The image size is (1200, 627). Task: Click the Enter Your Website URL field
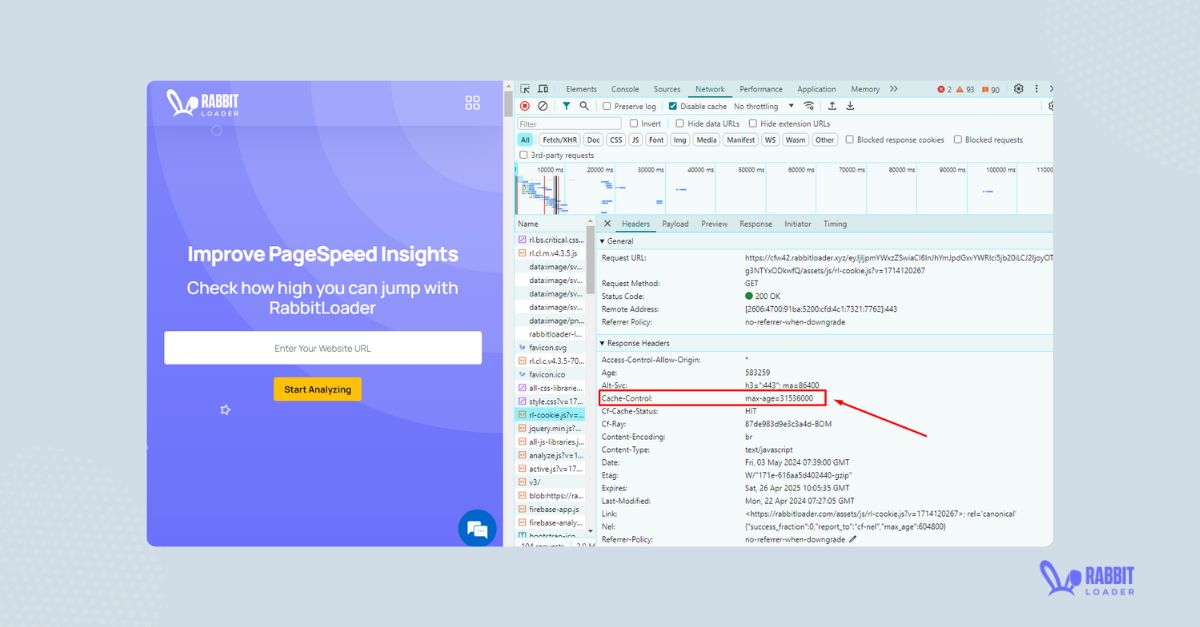[x=322, y=348]
